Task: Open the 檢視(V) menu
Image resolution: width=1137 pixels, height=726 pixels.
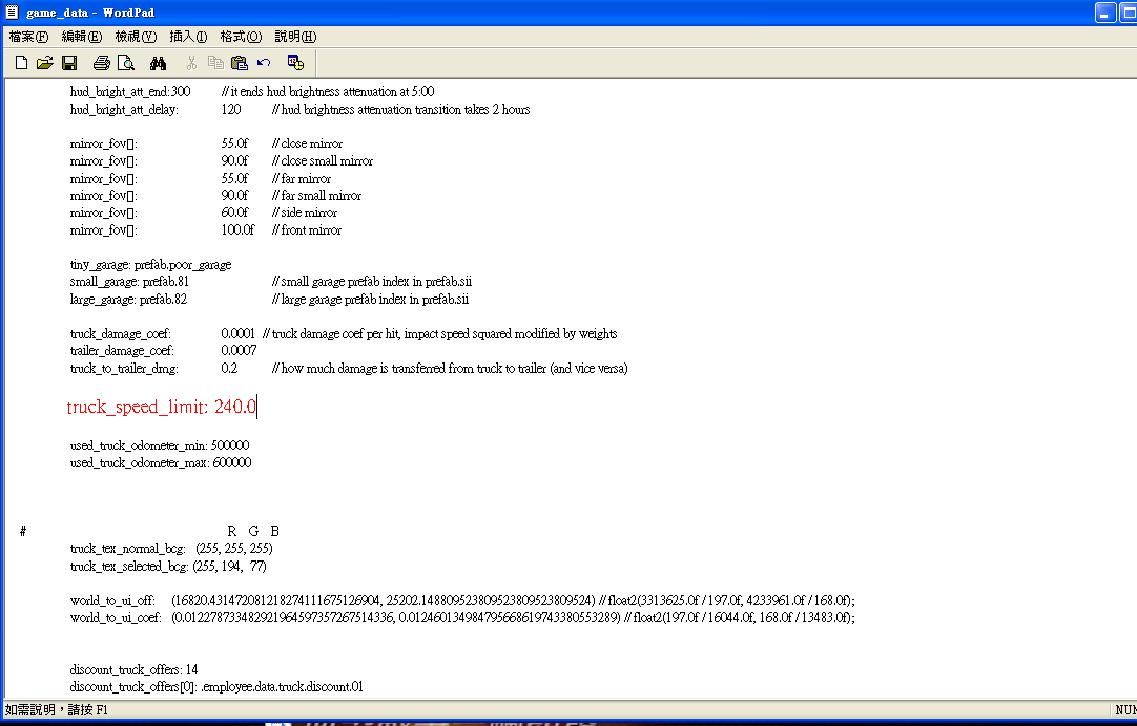Action: (136, 36)
